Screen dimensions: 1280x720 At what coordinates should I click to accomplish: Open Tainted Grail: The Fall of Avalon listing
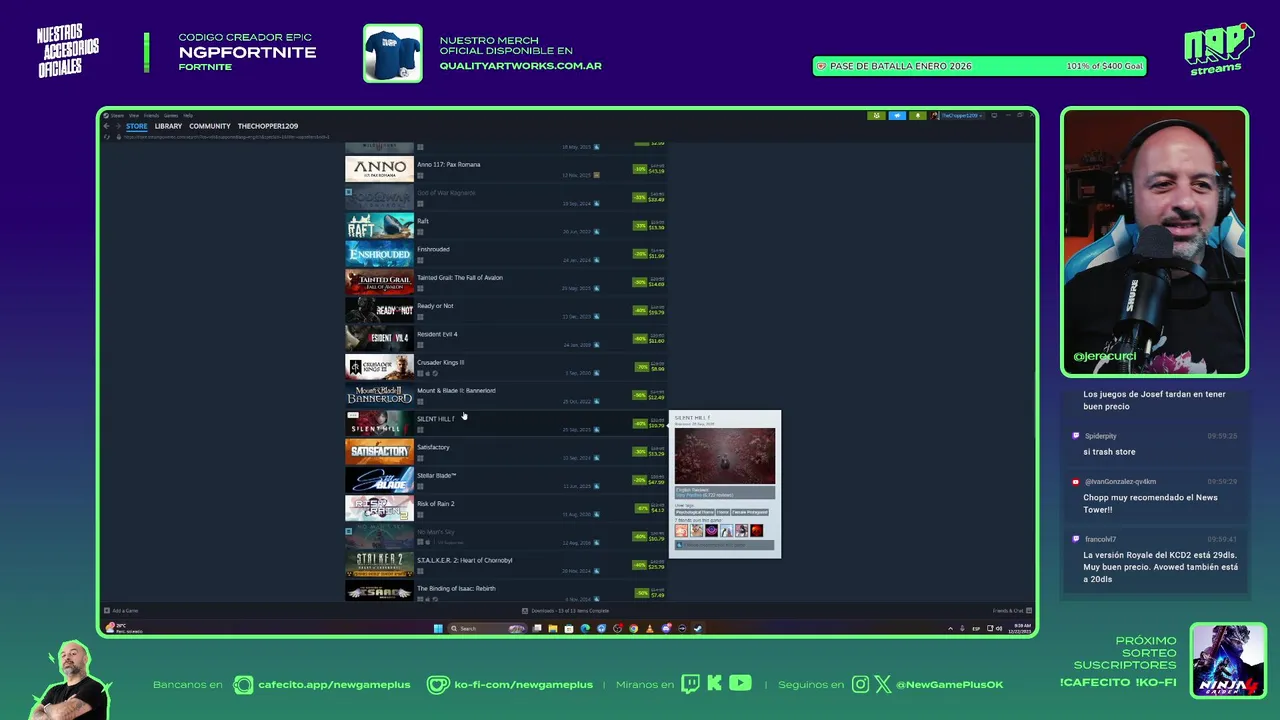505,282
